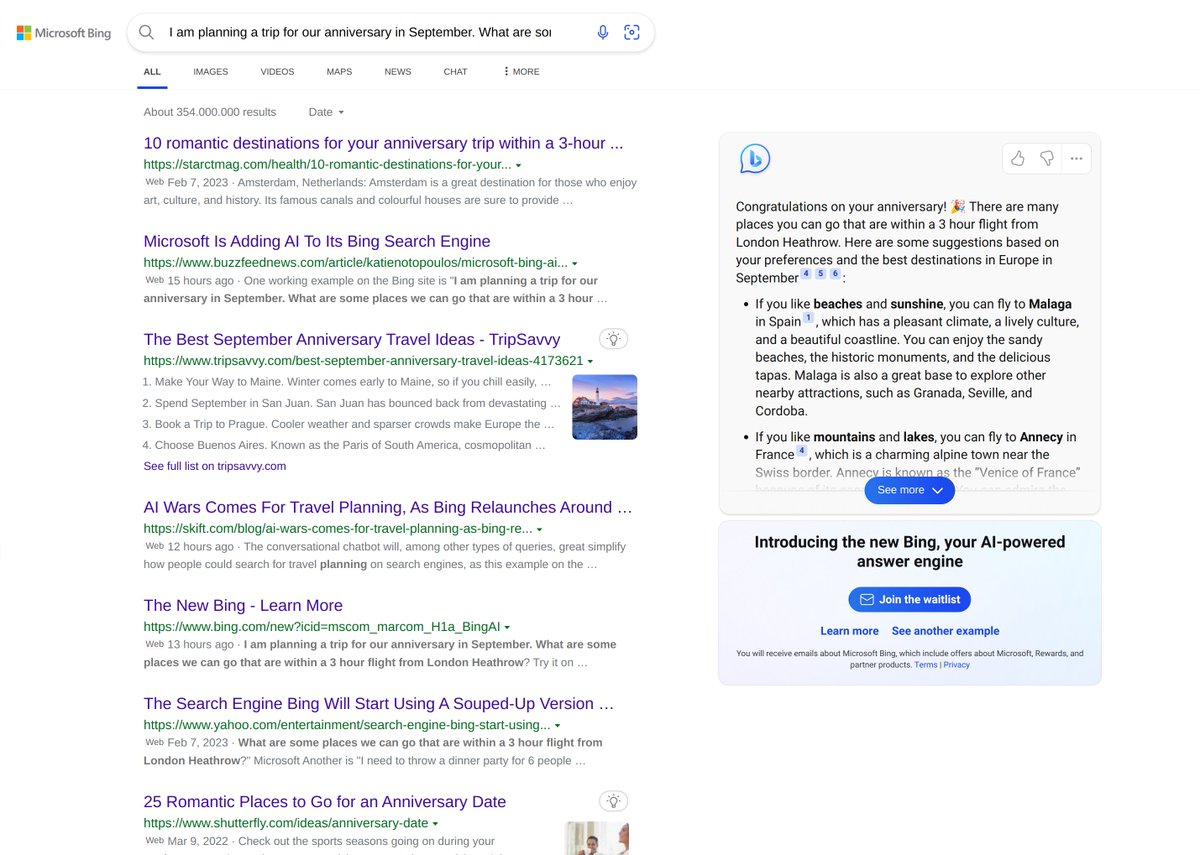This screenshot has width=1200, height=855.
Task: Click 'Introducing the new Bing' heading
Action: coord(910,552)
